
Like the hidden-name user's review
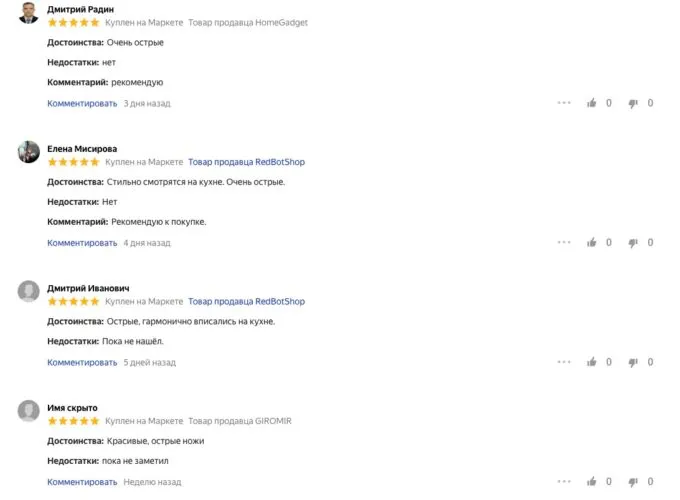point(592,482)
